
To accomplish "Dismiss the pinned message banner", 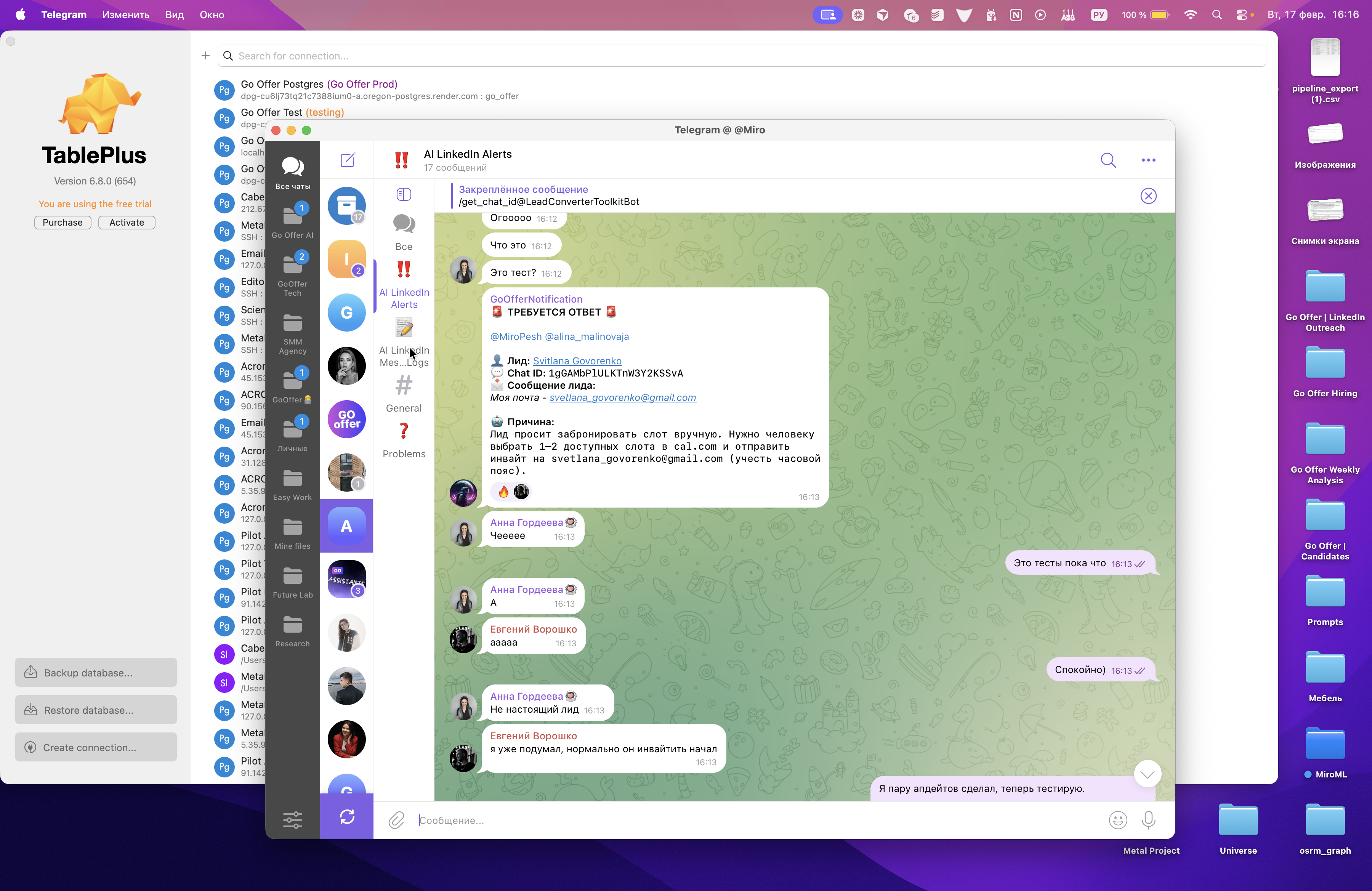I will (1148, 196).
